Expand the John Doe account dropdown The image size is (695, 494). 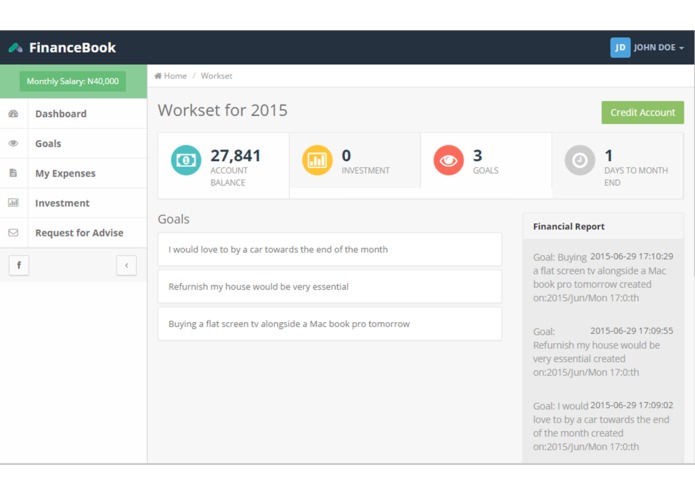click(x=659, y=47)
